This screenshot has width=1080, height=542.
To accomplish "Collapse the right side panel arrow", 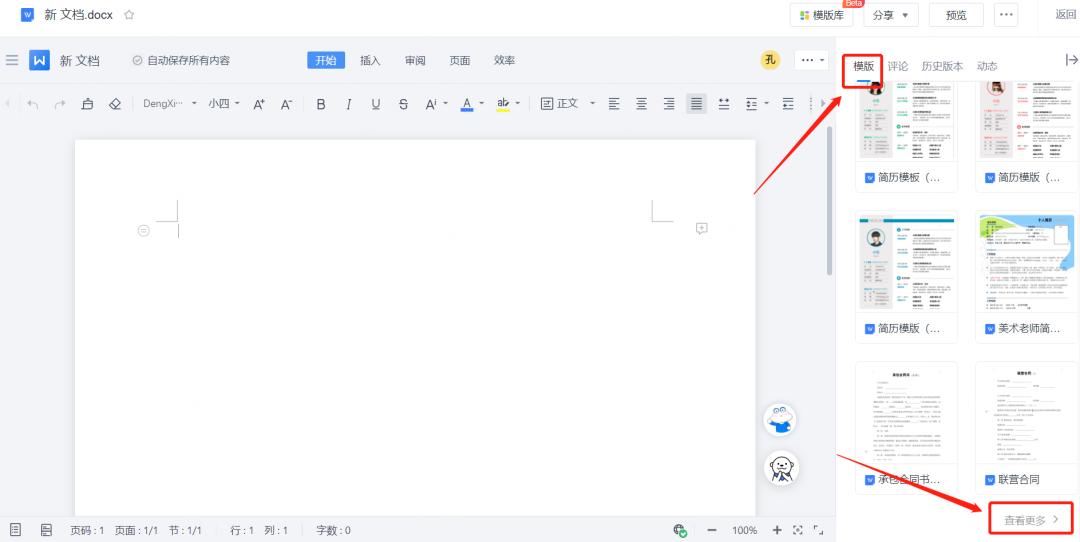I will [1071, 60].
